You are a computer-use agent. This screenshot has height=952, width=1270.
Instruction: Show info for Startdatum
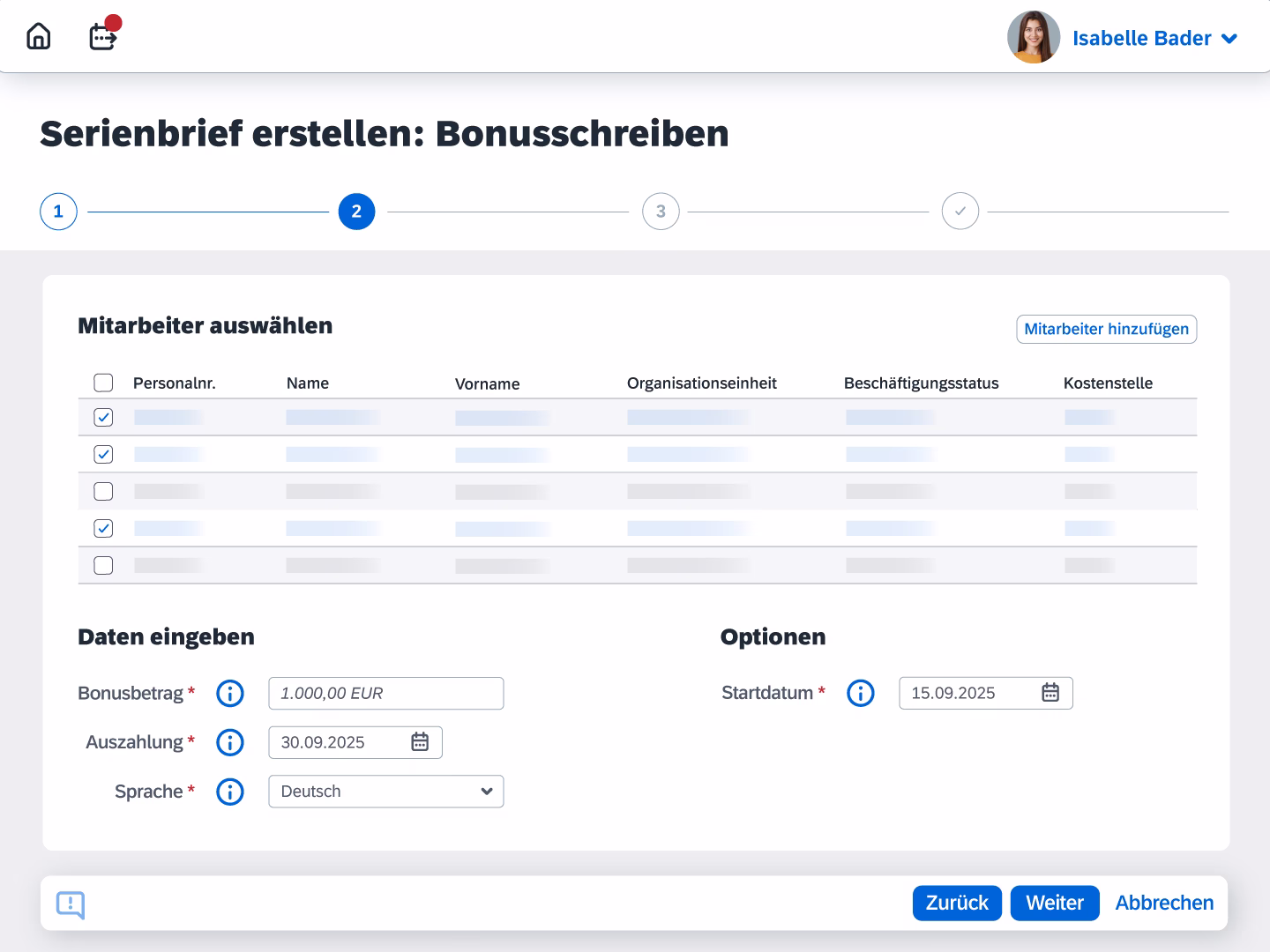pos(861,693)
